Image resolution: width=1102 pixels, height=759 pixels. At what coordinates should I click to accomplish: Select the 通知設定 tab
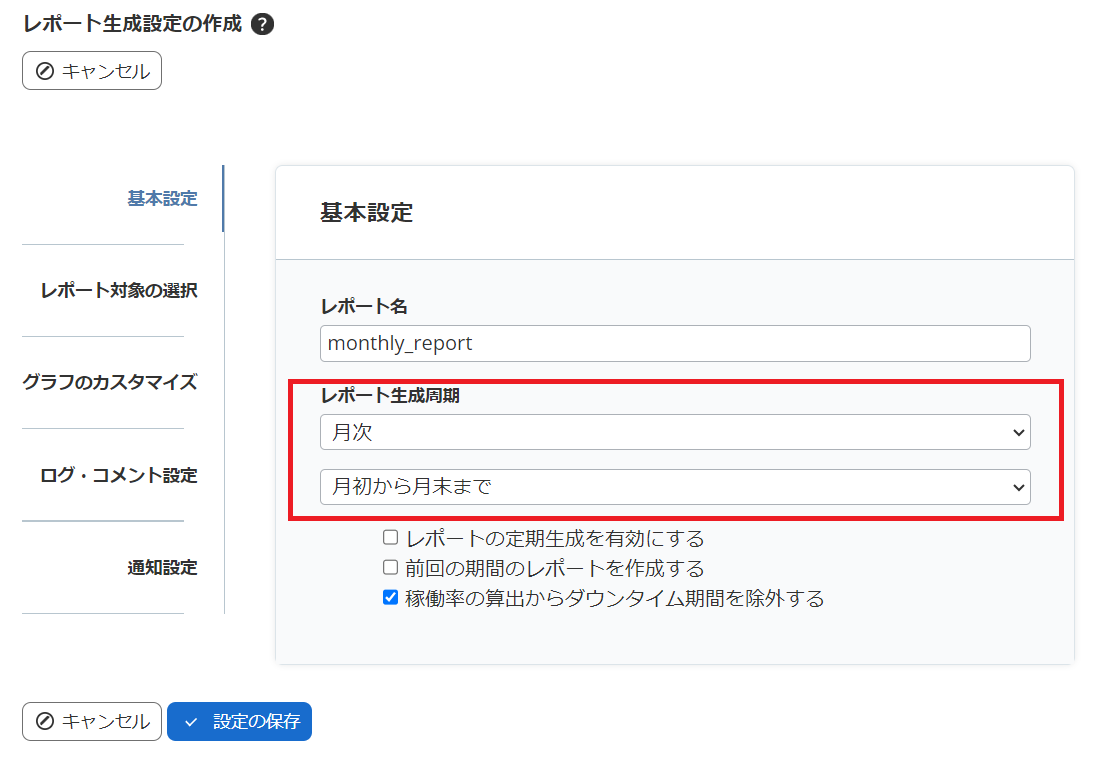pyautogui.click(x=162, y=567)
